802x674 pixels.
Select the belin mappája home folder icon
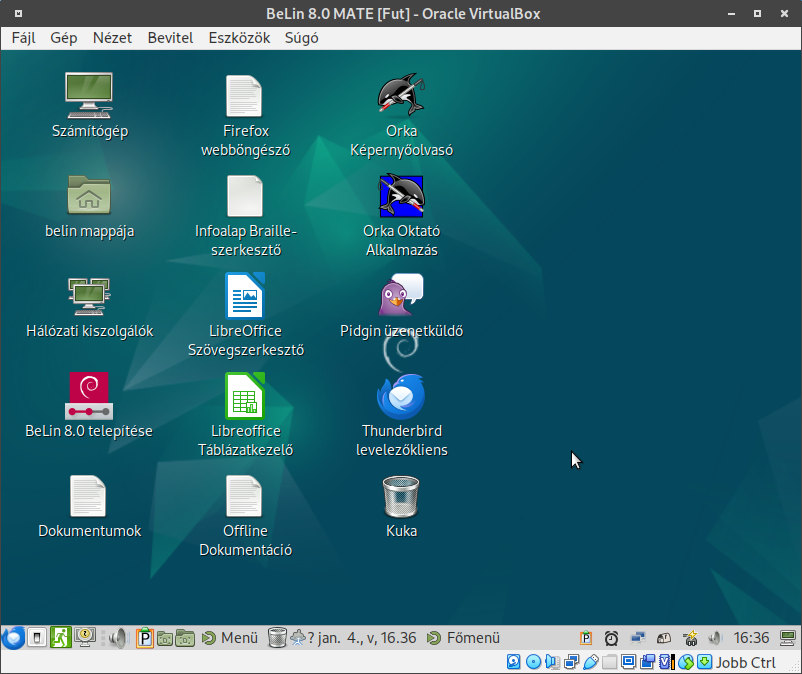[x=90, y=206]
